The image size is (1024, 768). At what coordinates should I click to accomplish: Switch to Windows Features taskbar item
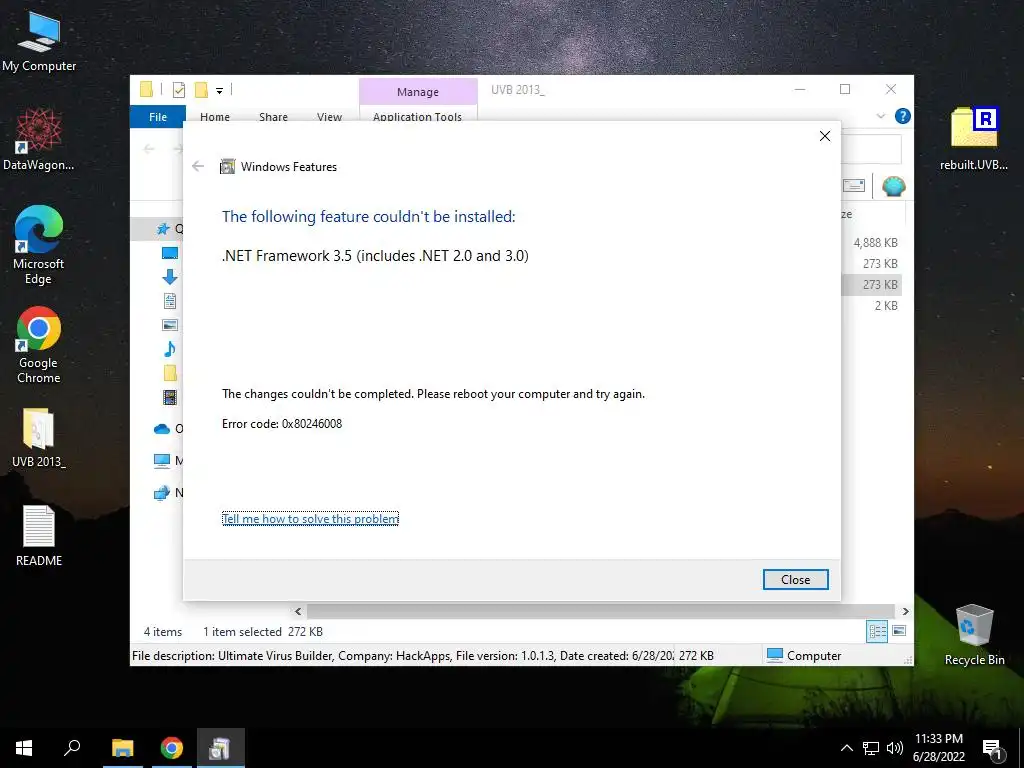(220, 748)
